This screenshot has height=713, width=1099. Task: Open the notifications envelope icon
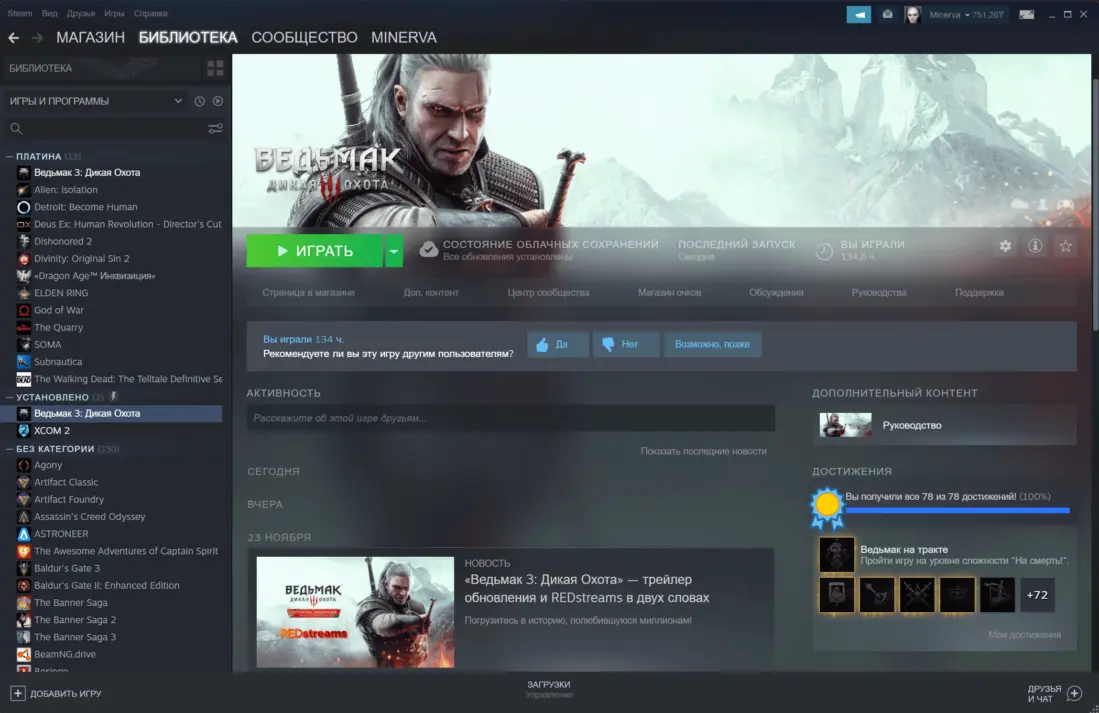coord(887,14)
